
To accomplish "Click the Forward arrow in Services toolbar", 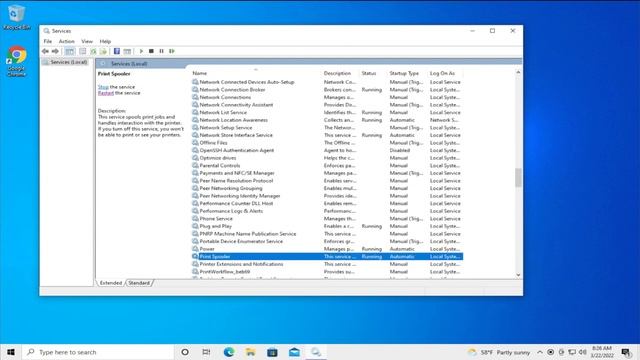I will point(55,51).
